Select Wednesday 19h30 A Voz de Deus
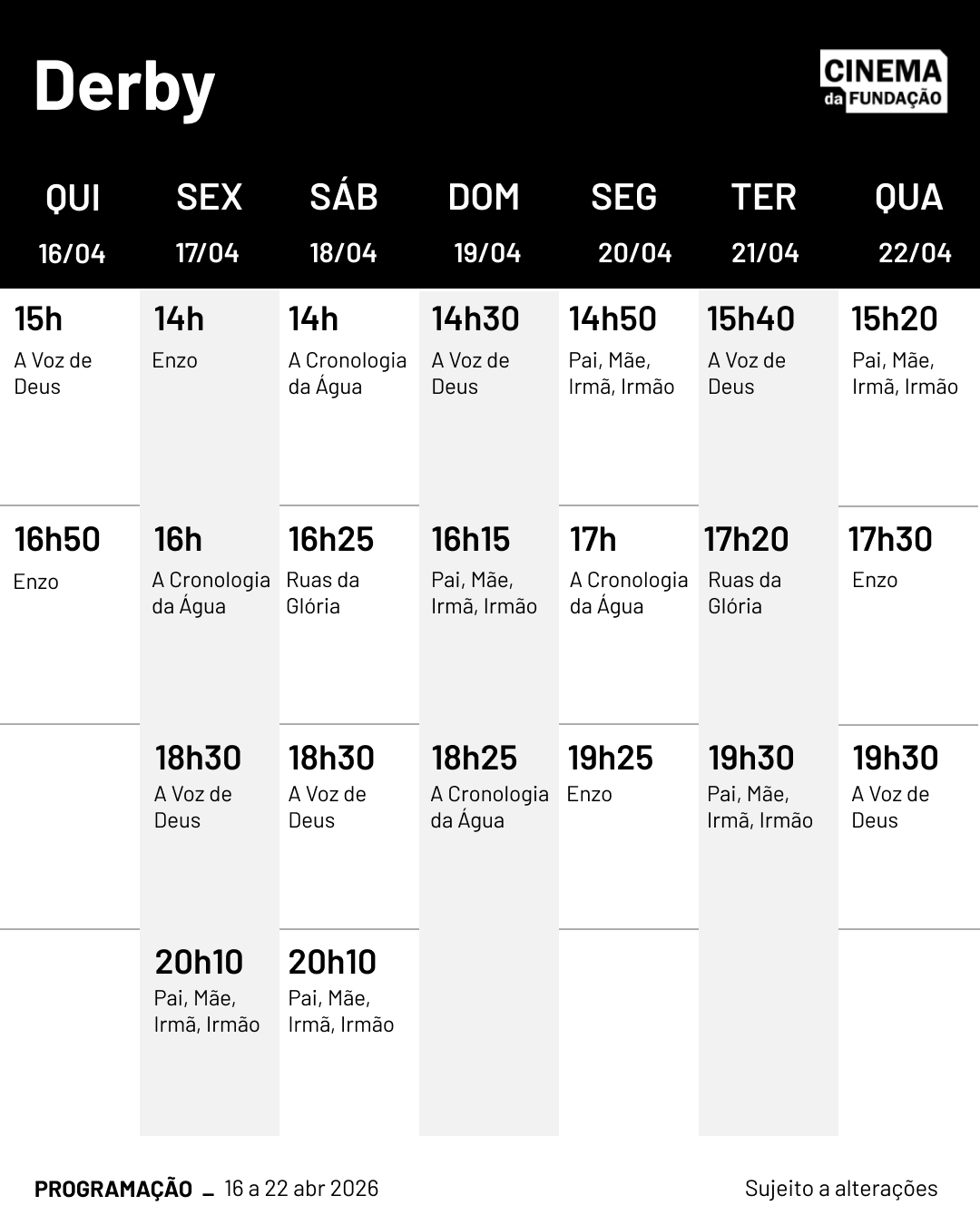980x1225 pixels. (x=895, y=786)
